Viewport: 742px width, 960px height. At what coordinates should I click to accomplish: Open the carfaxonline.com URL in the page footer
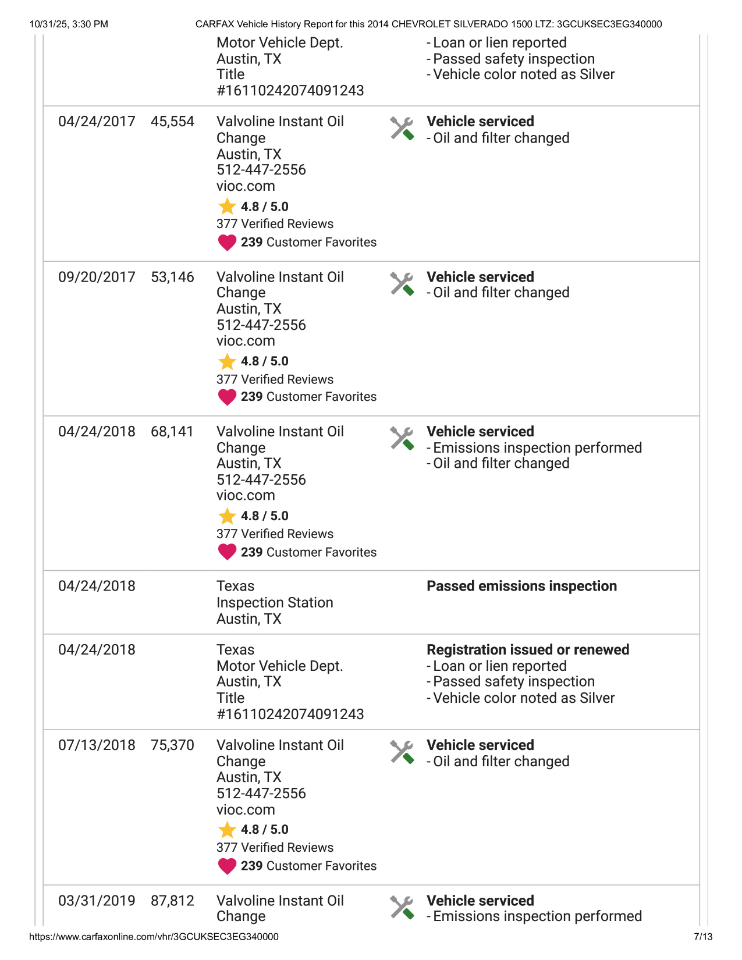(154, 937)
